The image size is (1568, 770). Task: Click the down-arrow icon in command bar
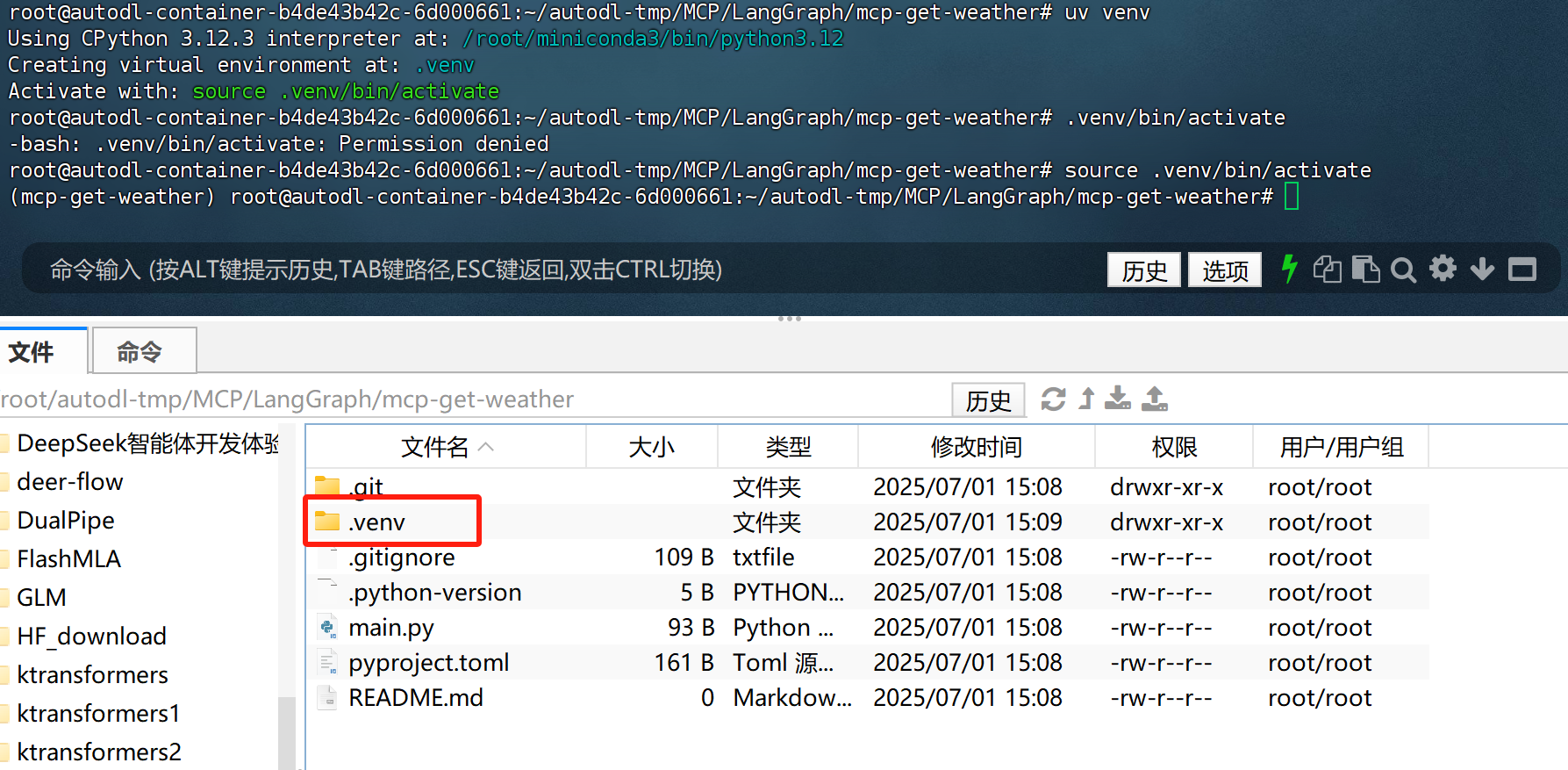[1482, 269]
